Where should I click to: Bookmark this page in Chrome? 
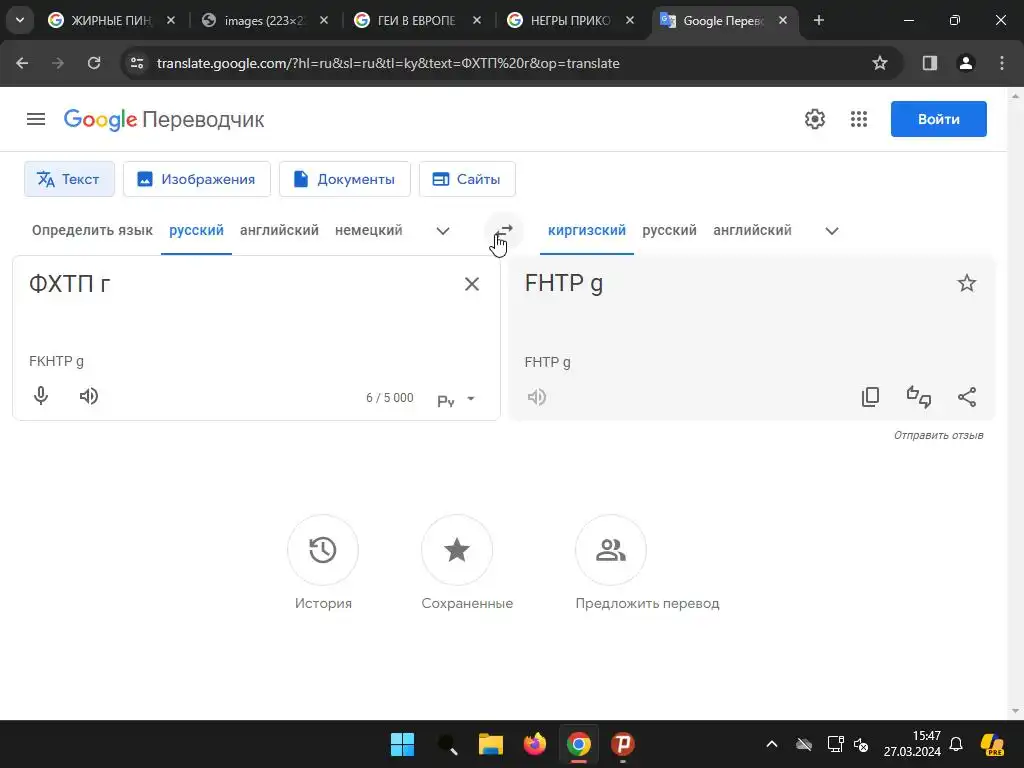click(x=880, y=63)
